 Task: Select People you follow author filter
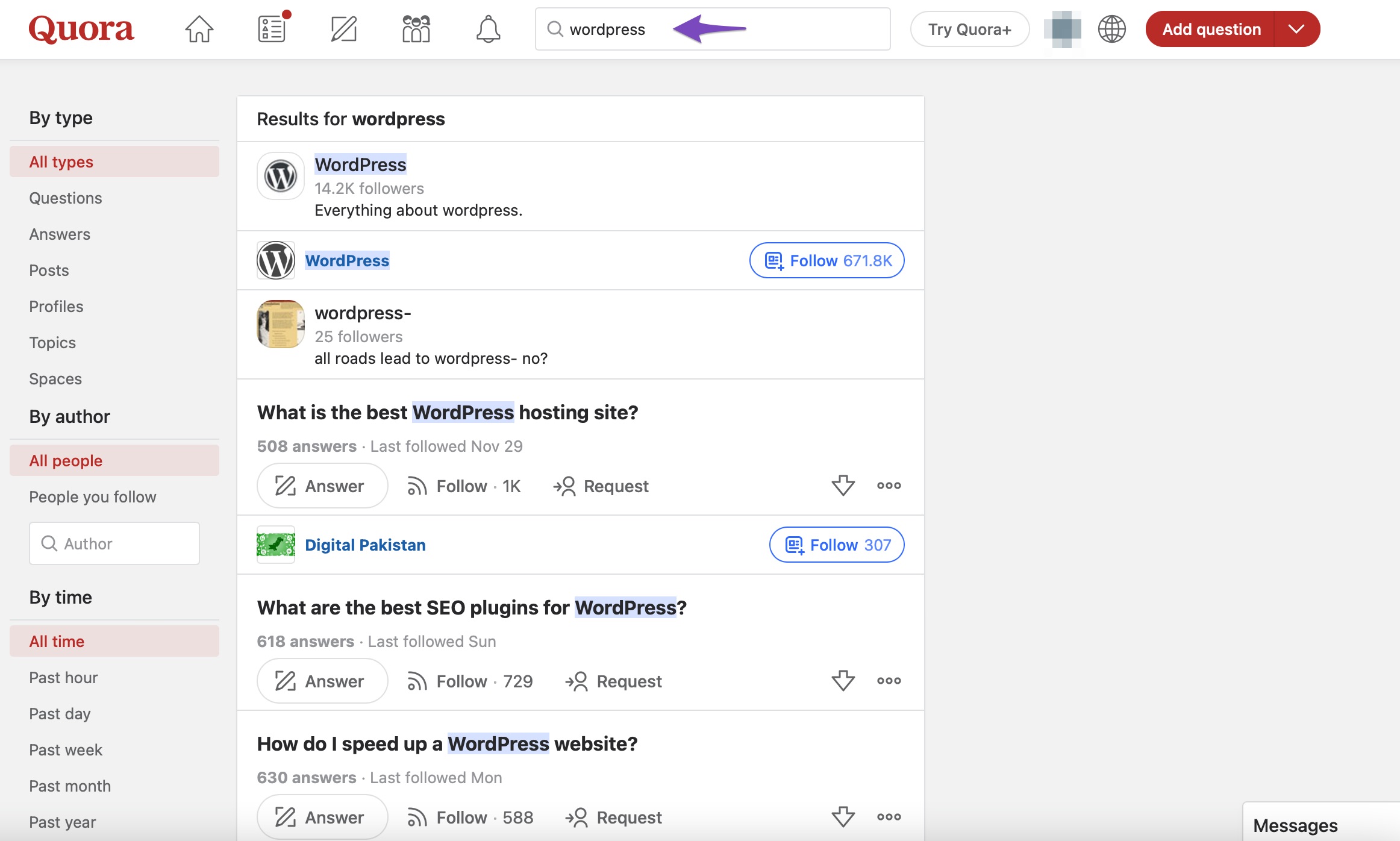93,497
